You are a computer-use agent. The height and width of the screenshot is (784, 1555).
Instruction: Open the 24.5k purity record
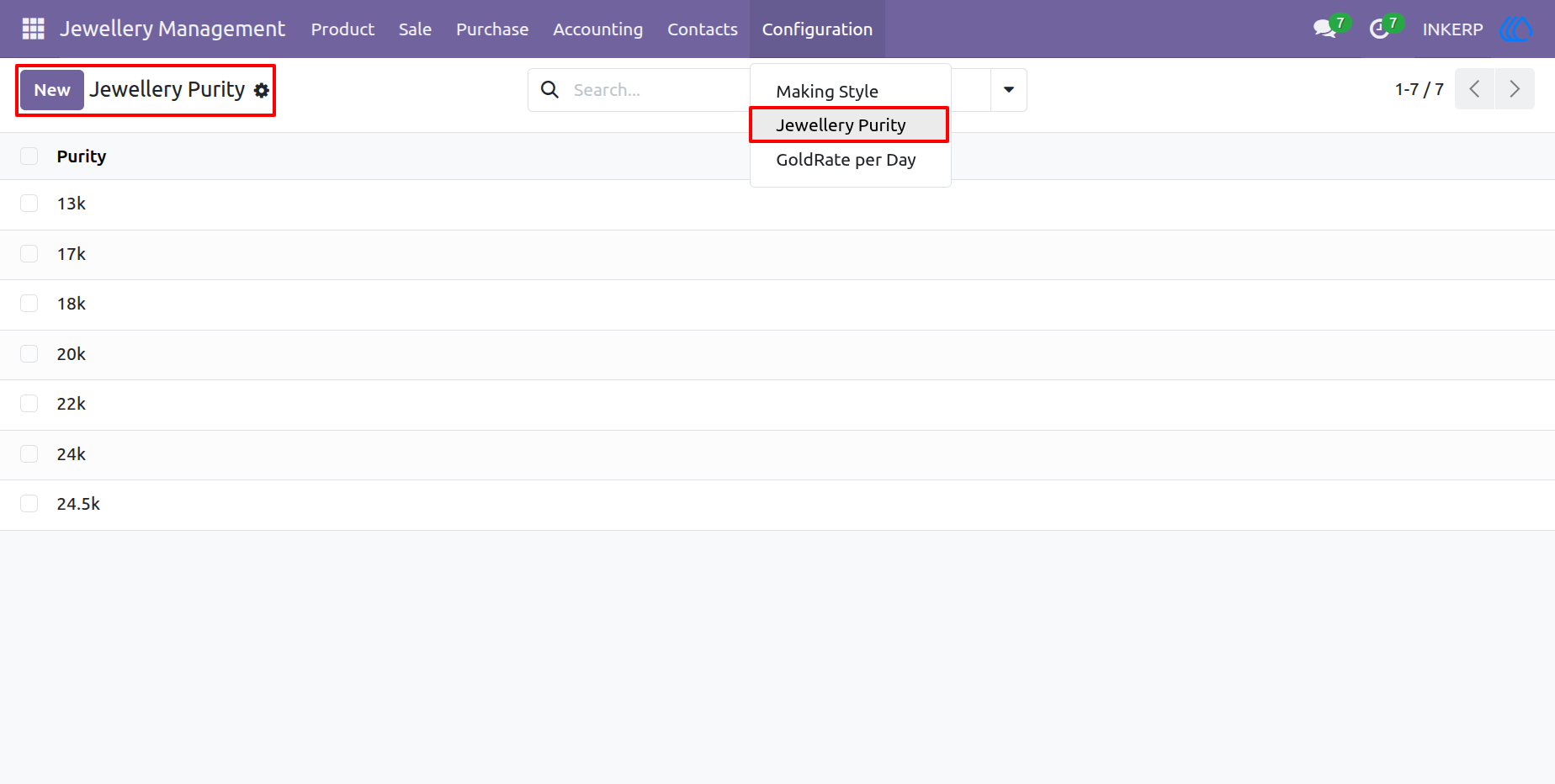(x=78, y=504)
